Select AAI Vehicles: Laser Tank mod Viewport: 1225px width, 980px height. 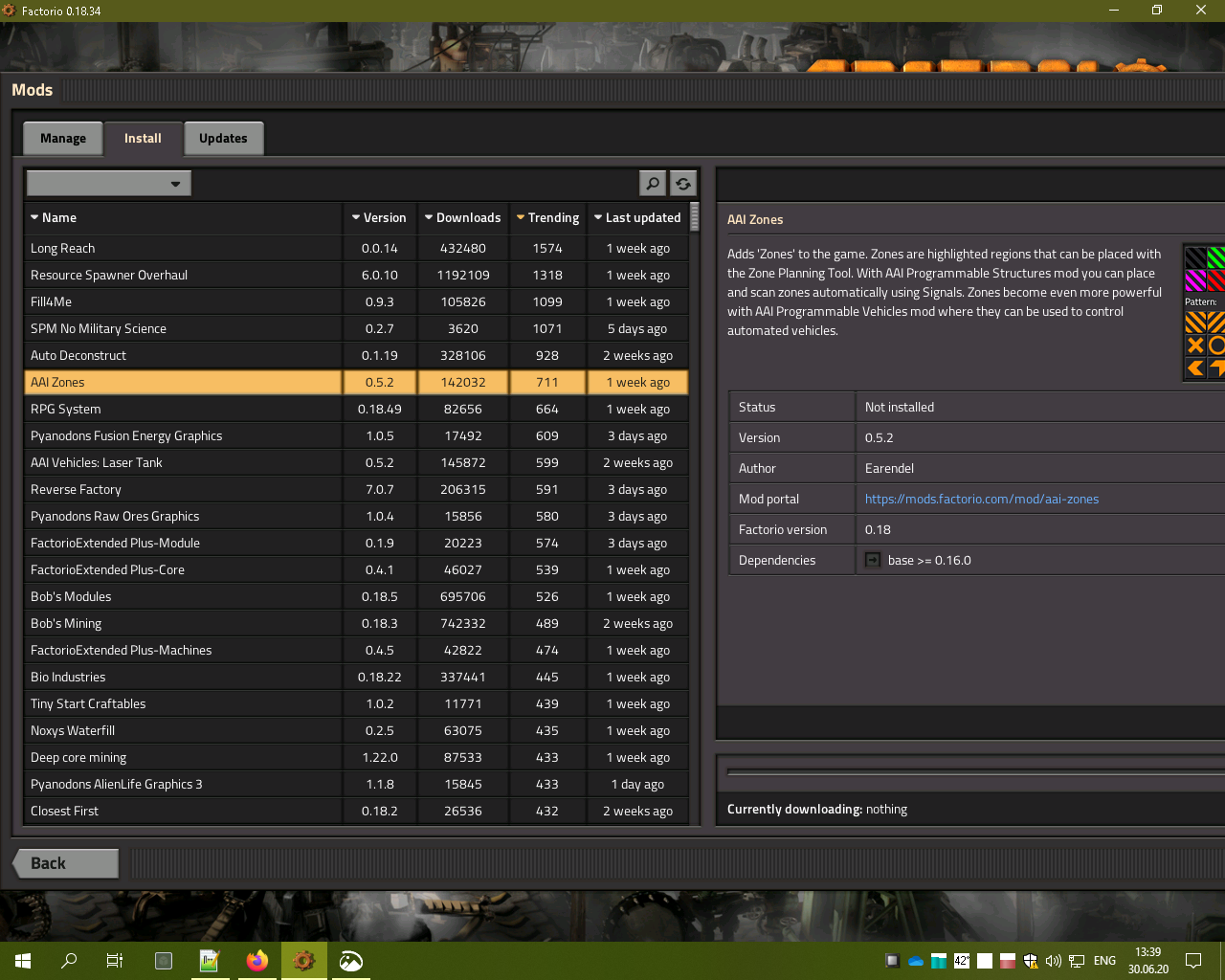pos(356,462)
